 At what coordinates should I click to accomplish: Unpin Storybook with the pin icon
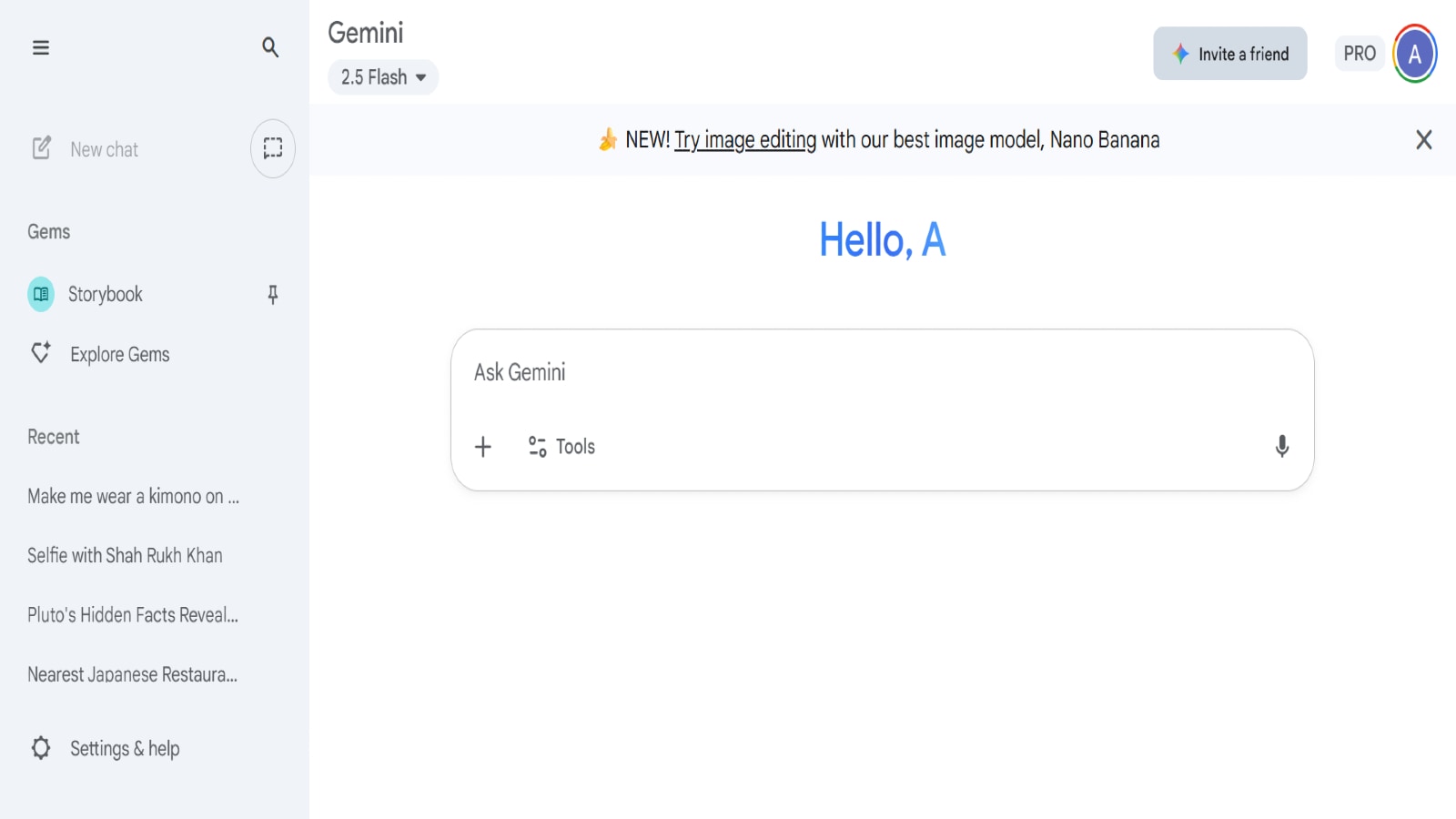click(272, 294)
